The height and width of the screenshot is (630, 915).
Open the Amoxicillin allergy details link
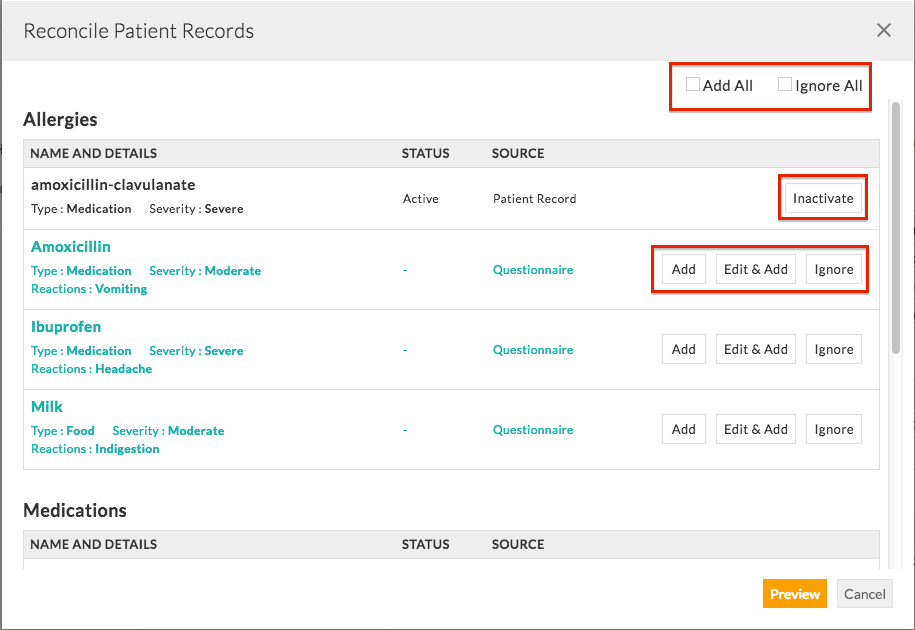(70, 246)
